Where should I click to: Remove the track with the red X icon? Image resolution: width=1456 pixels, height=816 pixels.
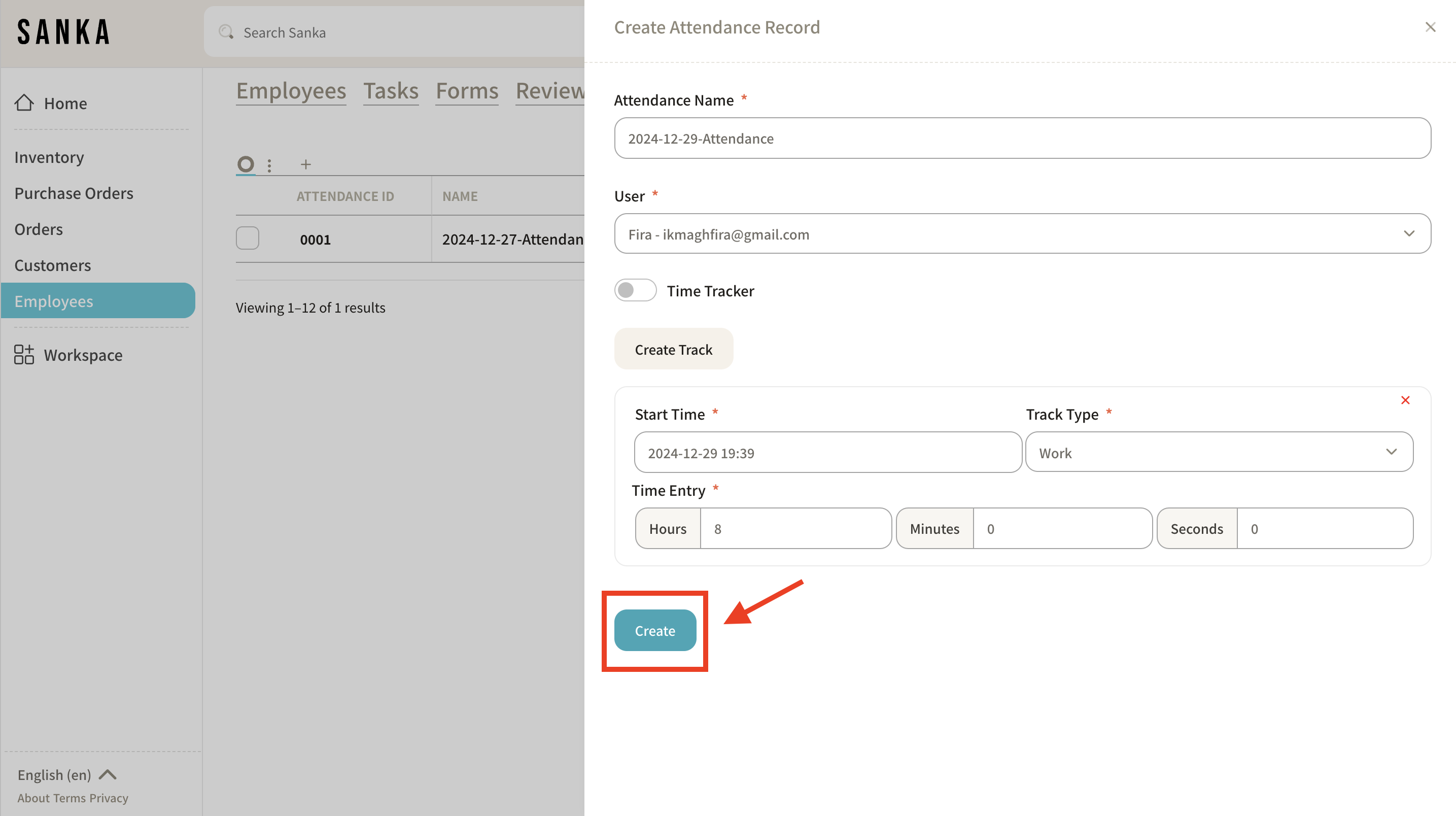coord(1405,400)
